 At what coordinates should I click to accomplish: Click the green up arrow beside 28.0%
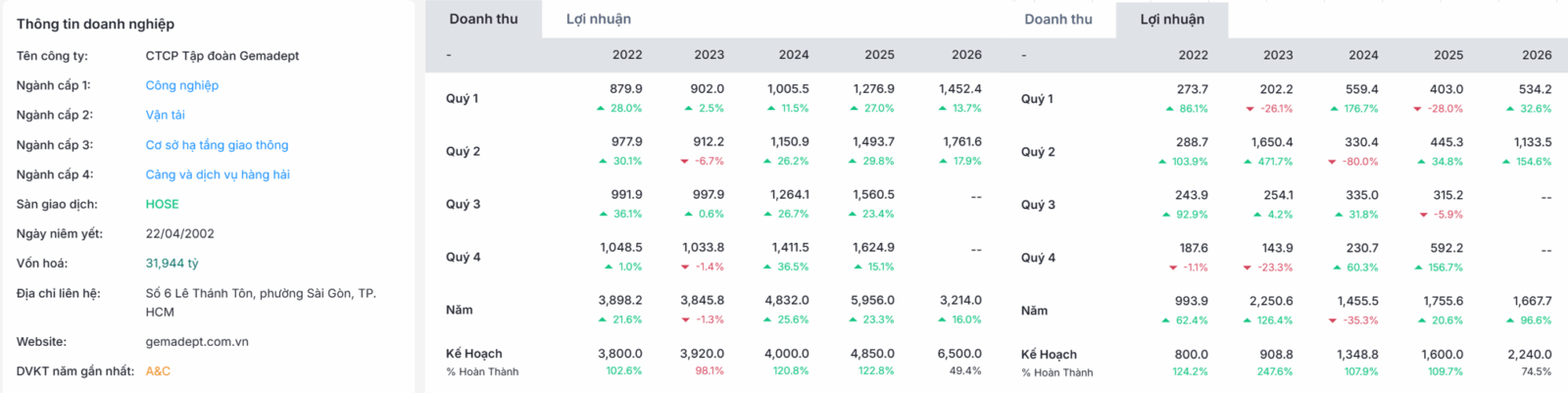tap(601, 109)
